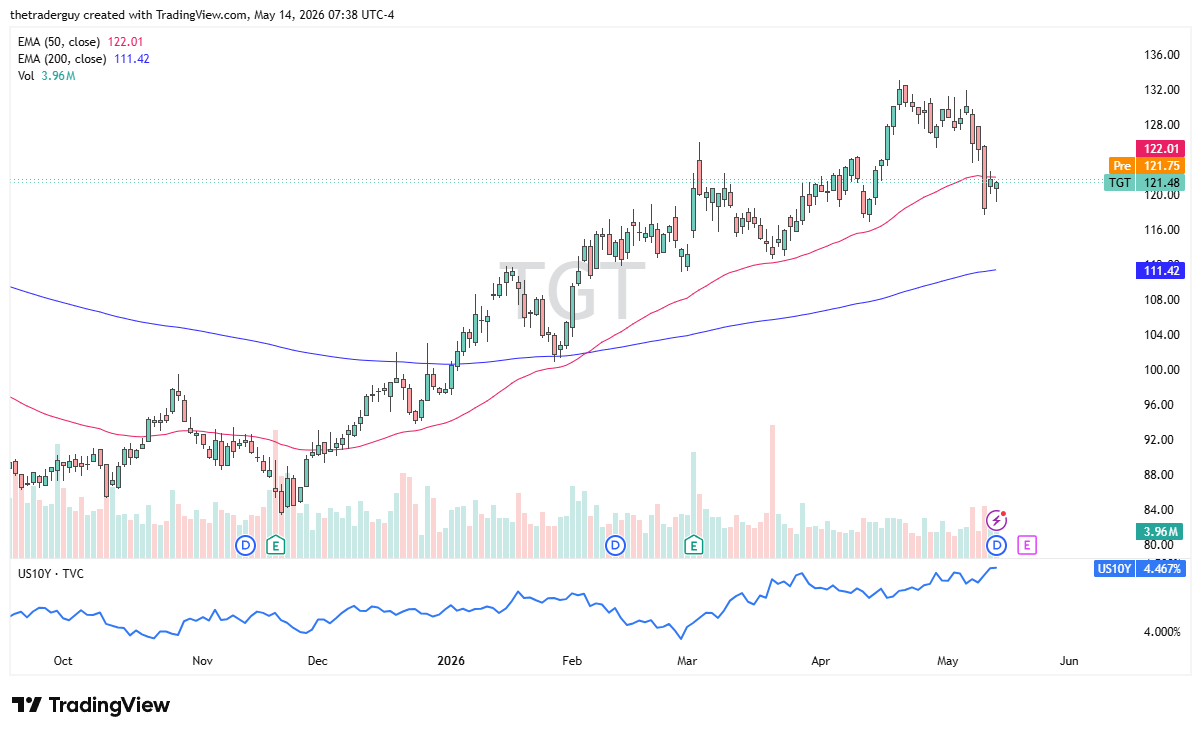
Task: Click the 132.00 price axis value
Action: pos(1162,90)
